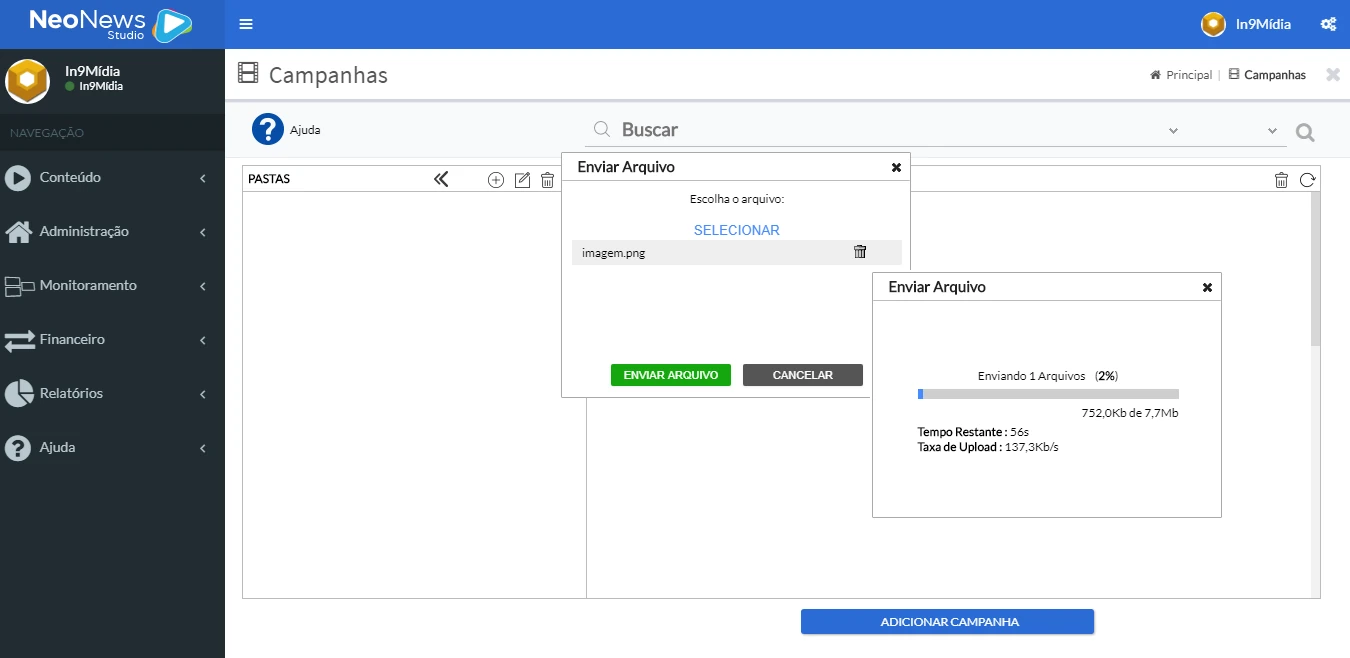Click the In9Mídia username in top bar

click(x=1263, y=24)
